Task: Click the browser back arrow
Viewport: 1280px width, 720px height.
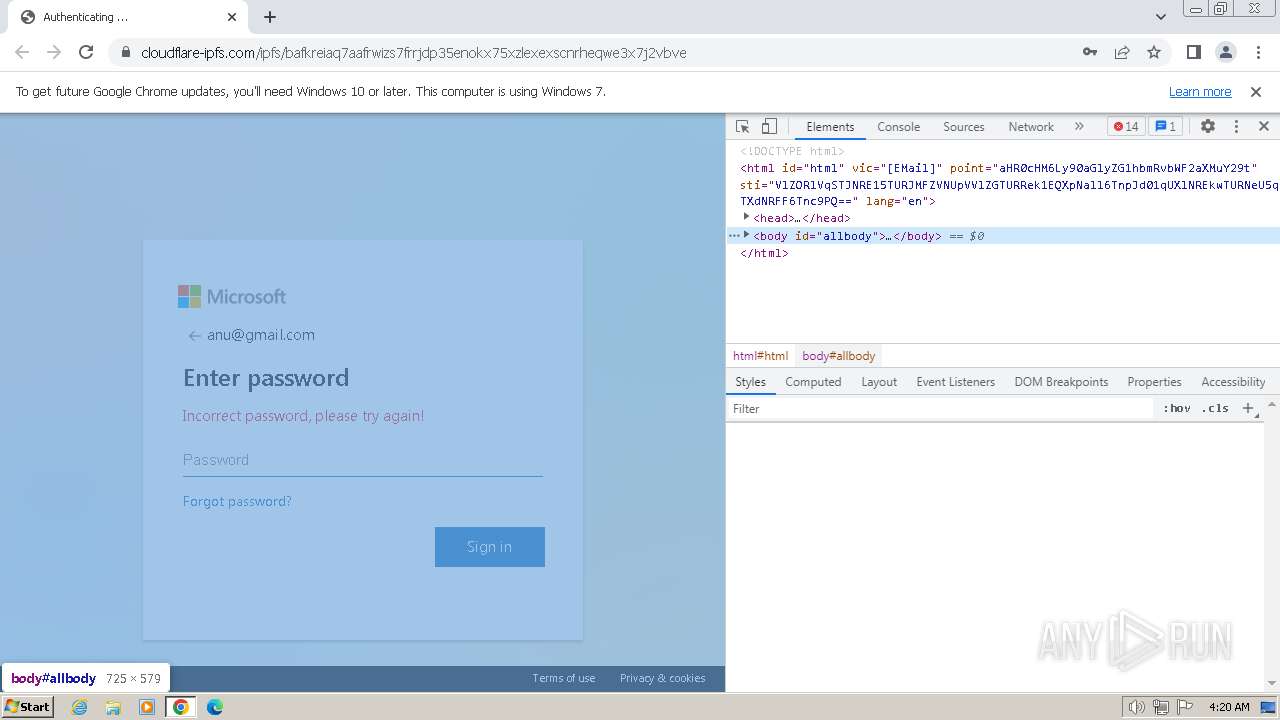Action: (22, 52)
